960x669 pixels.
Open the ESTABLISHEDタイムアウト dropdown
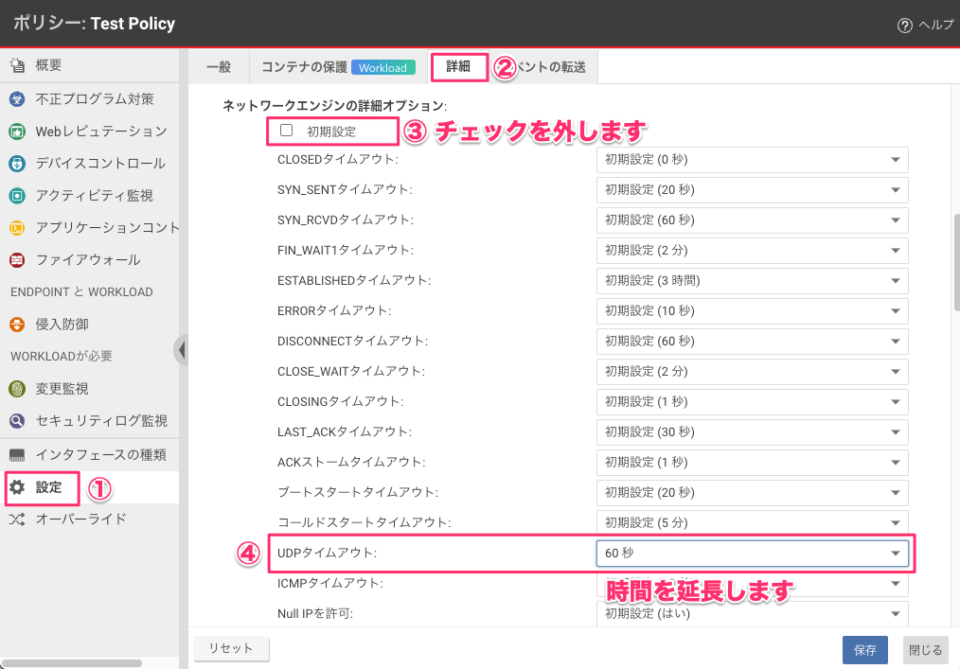click(752, 281)
